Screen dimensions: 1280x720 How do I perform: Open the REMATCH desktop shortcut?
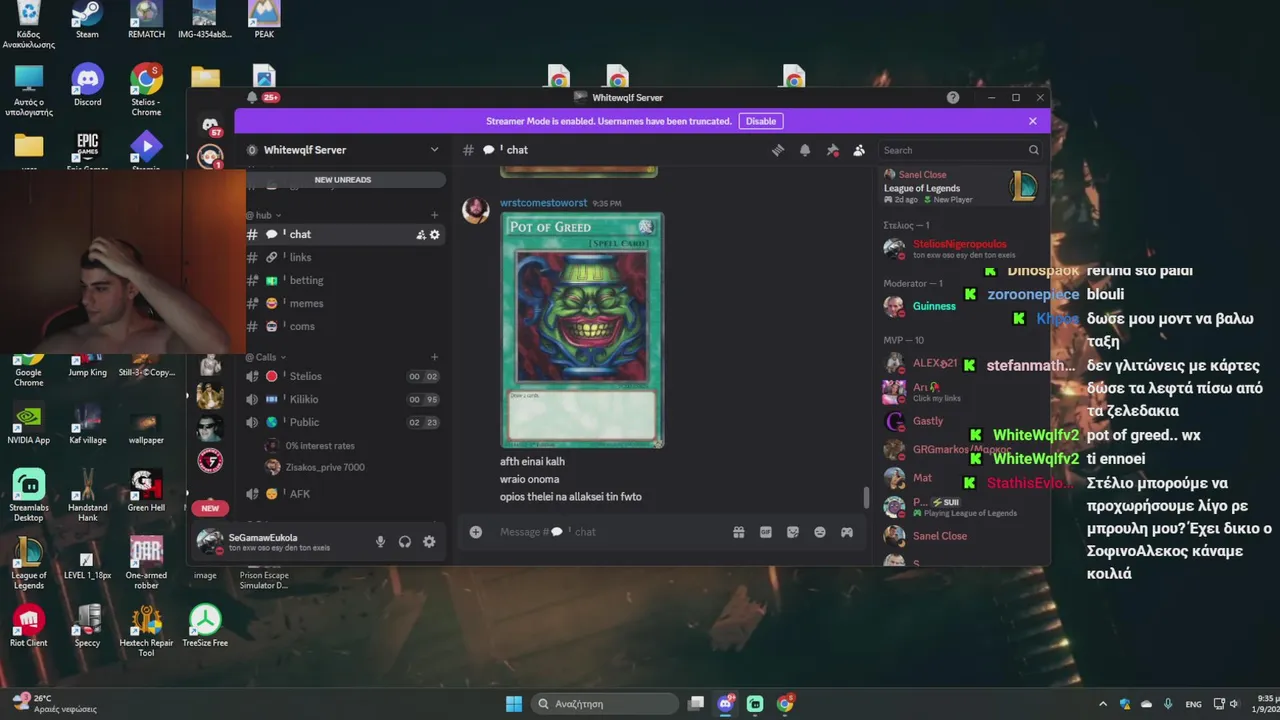[146, 20]
